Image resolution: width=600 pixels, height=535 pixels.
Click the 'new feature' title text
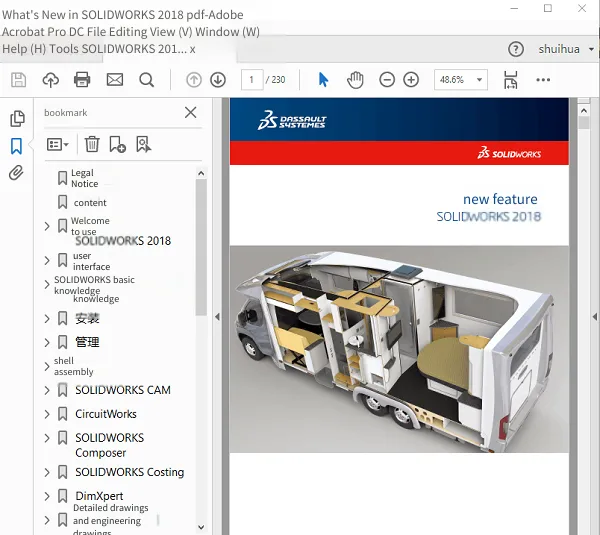point(500,199)
